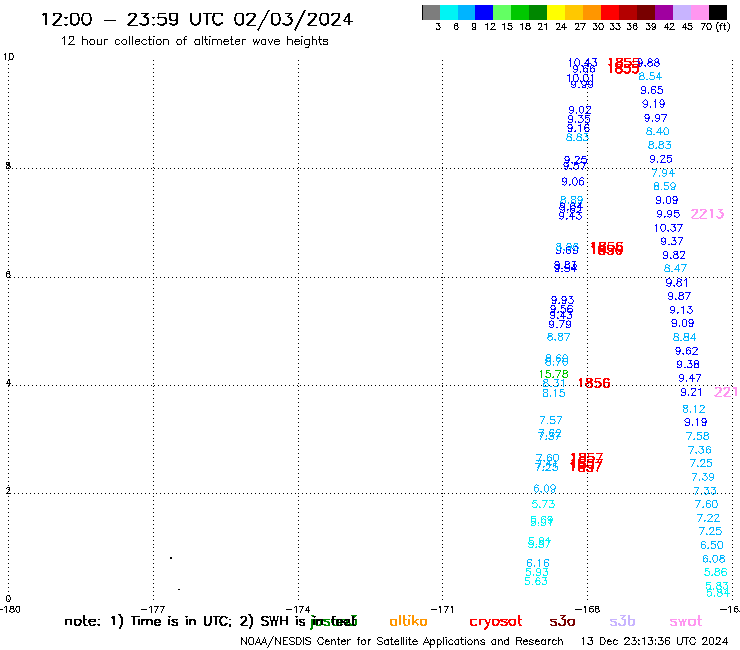This screenshot has width=740, height=650.
Task: Click the bright red swatch in the color scale
Action: click(610, 12)
